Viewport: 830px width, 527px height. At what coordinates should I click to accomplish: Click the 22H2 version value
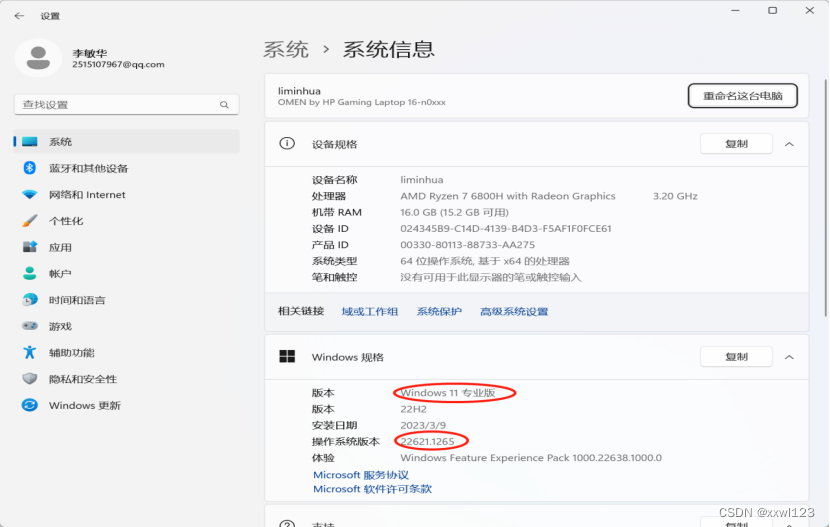click(413, 409)
